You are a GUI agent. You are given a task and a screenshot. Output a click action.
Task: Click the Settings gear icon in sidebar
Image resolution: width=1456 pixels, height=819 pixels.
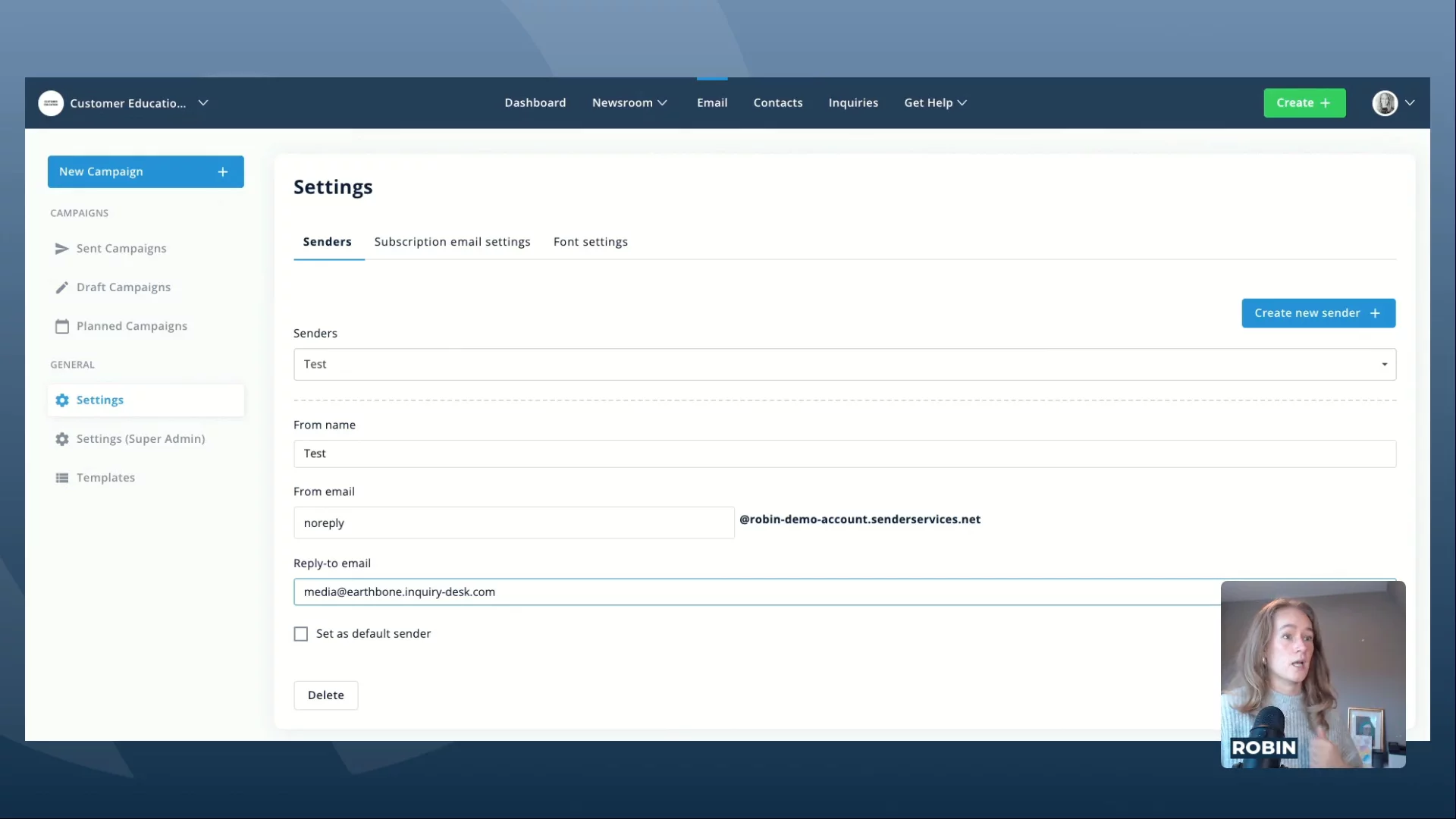(62, 400)
